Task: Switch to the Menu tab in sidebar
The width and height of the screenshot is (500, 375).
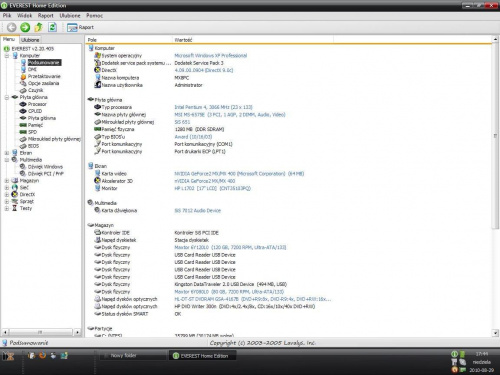Action: click(9, 39)
